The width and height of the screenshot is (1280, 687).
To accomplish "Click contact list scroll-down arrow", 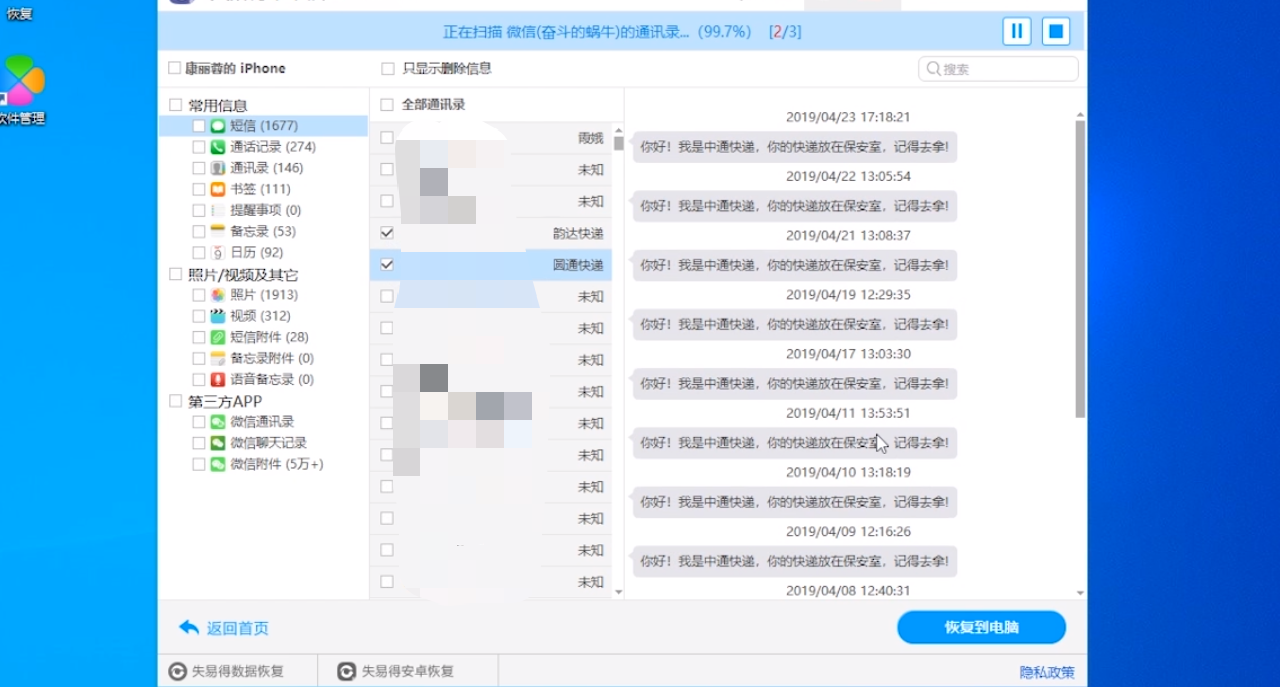I will [x=618, y=592].
